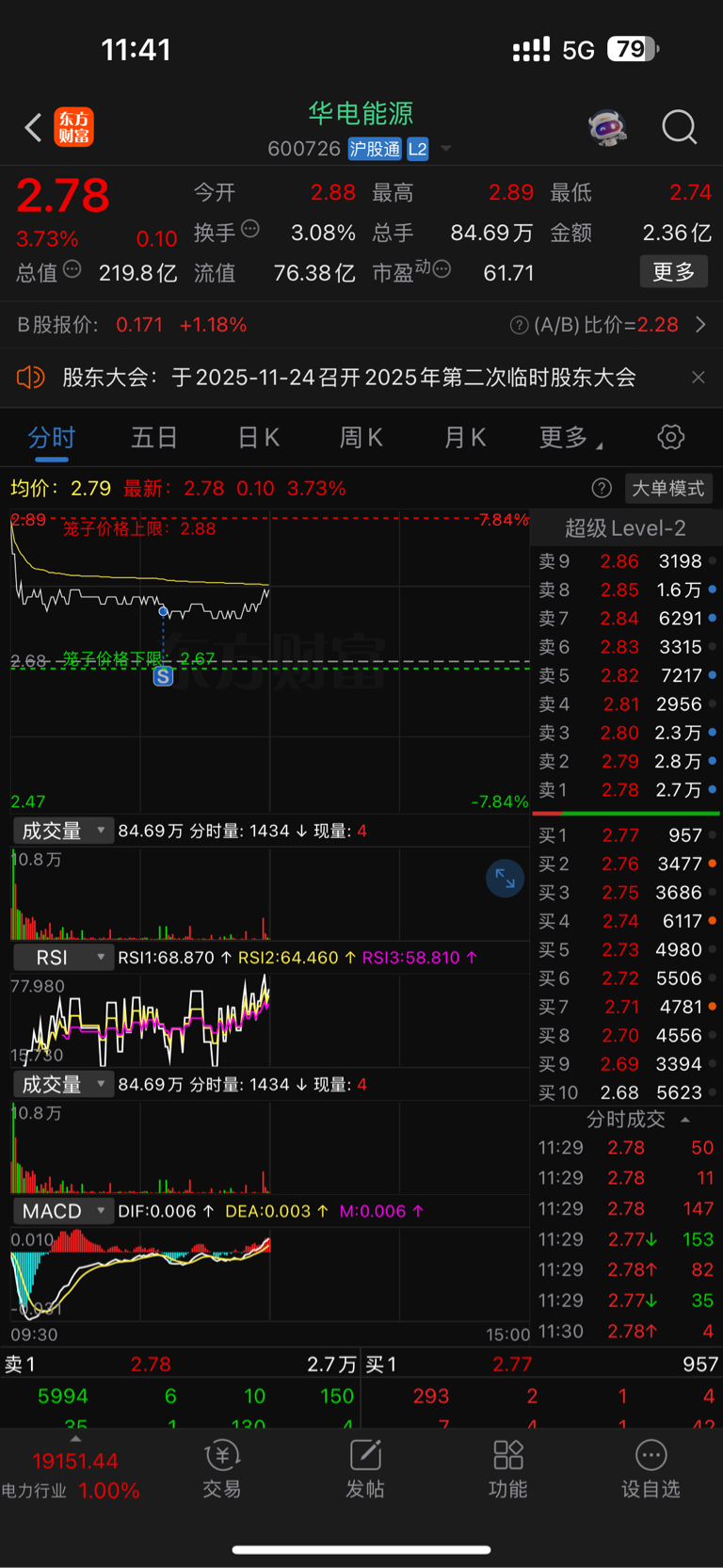Tap the fullscreen expand chart icon
This screenshot has width=723, height=1568.
point(505,878)
